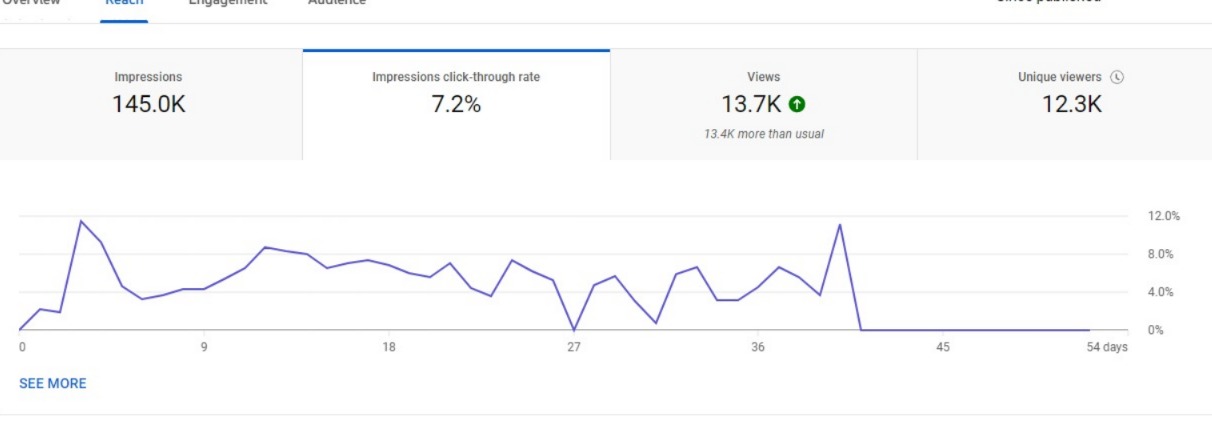Click the flat zero line near day 45
The image size is (1212, 424).
943,330
